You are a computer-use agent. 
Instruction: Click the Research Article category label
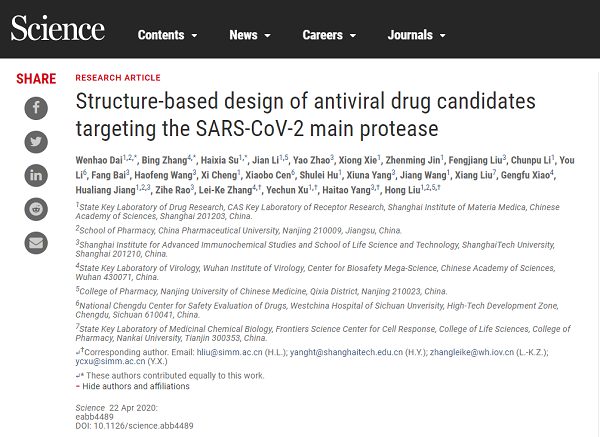[117, 77]
